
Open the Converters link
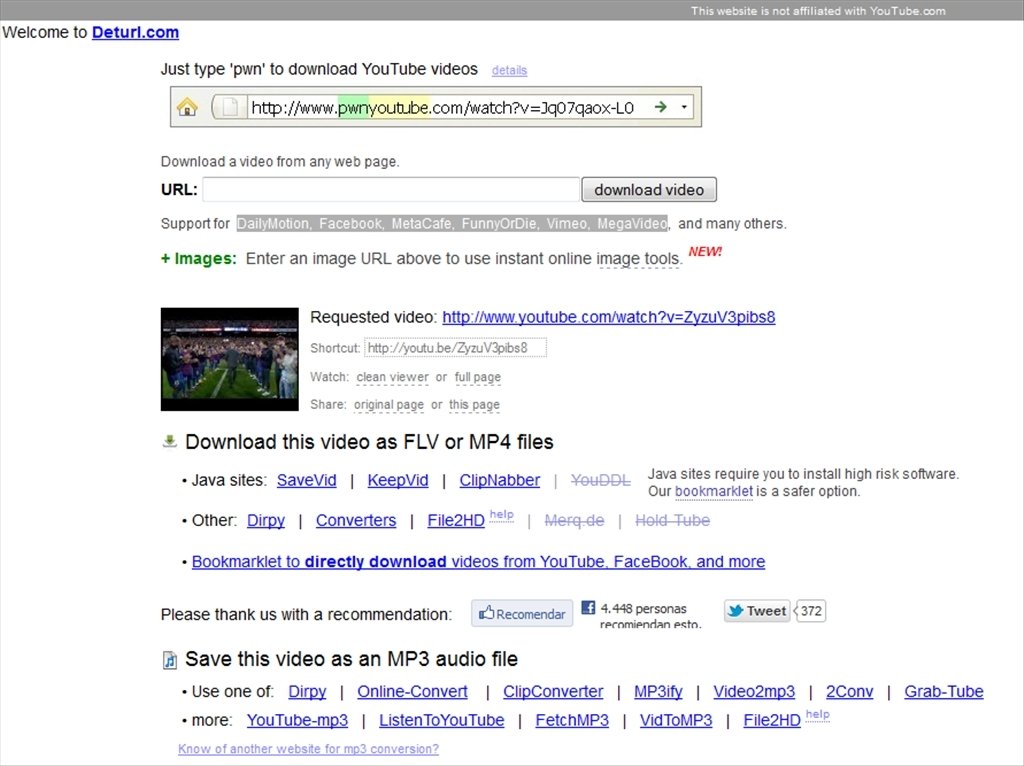tap(356, 520)
